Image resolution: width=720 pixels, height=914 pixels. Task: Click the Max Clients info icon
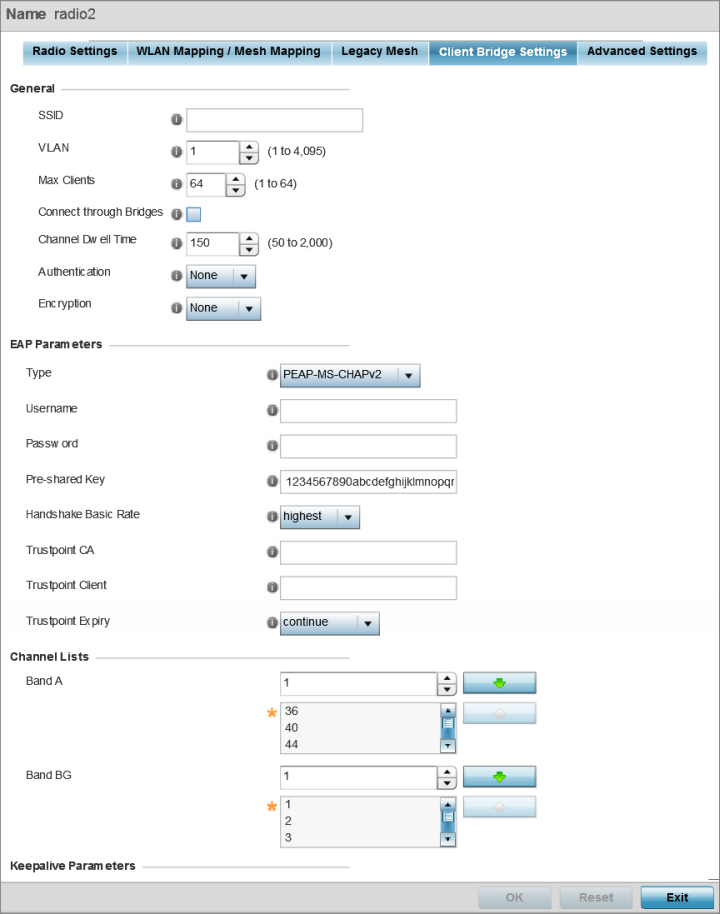point(177,184)
